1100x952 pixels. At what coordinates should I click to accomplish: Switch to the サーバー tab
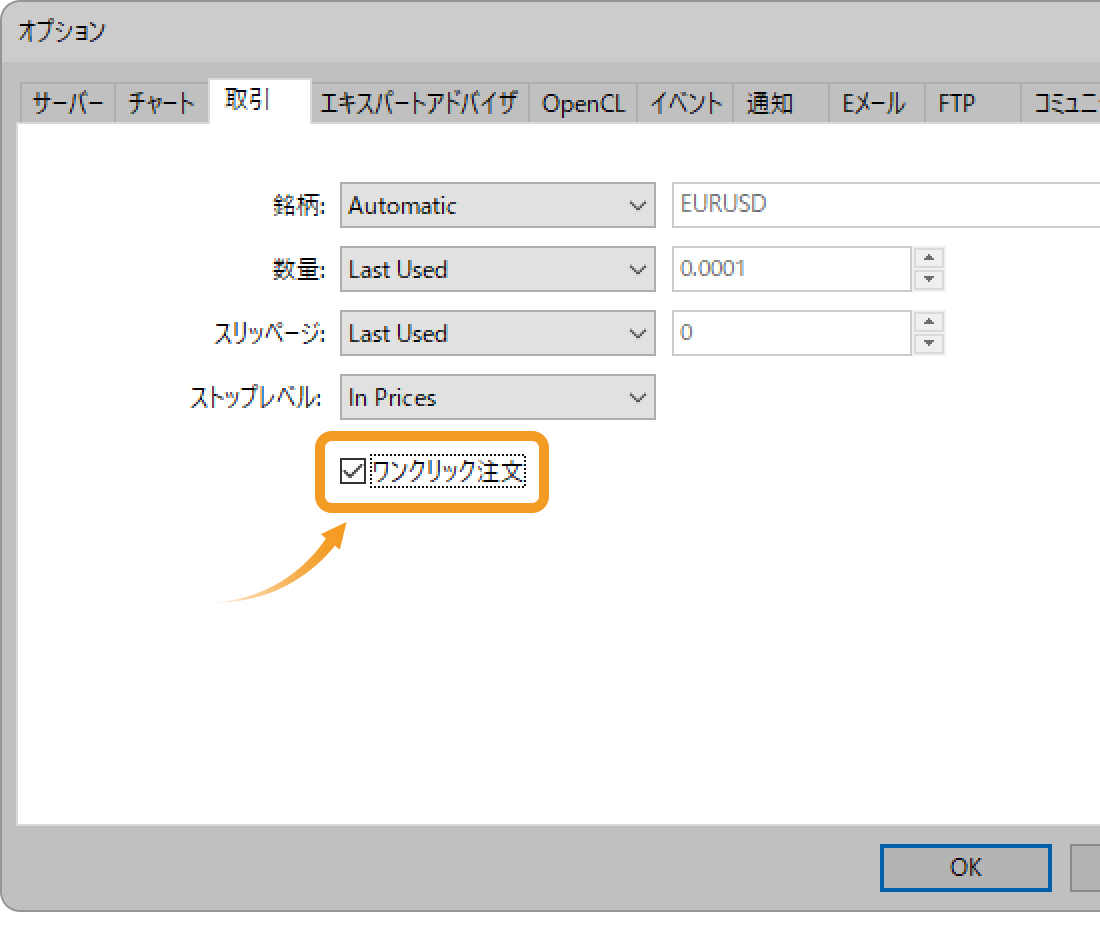68,103
